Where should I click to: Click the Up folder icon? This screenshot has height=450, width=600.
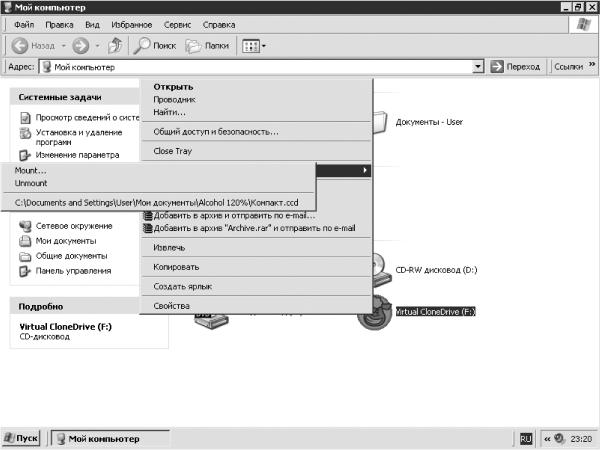[115, 46]
